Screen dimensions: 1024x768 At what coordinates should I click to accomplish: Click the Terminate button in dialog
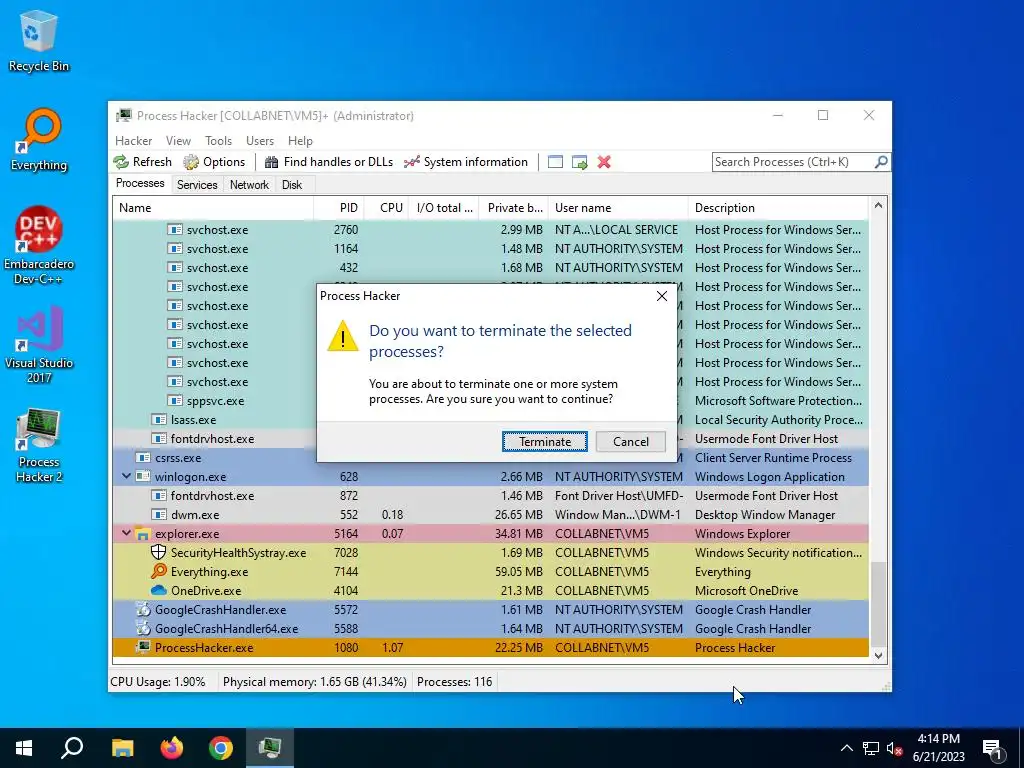coord(544,441)
